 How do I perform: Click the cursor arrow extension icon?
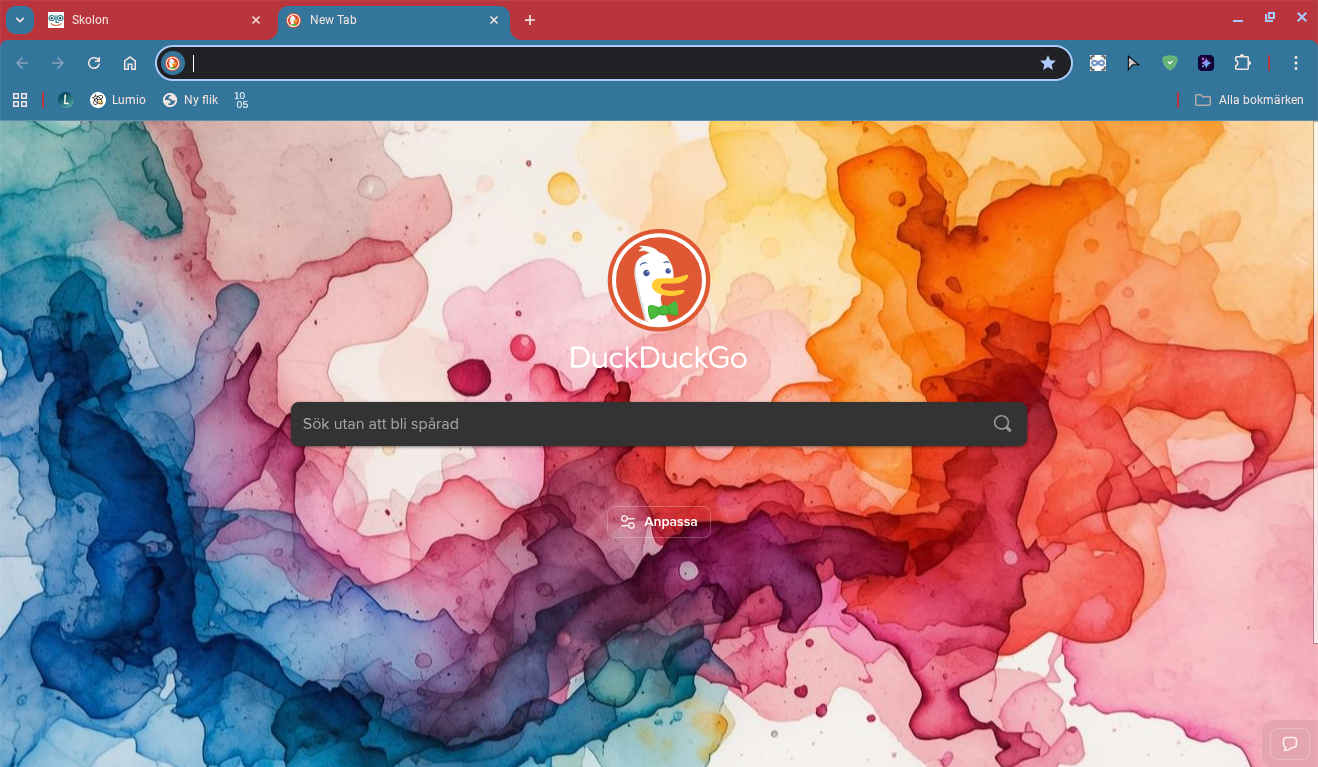click(x=1133, y=63)
